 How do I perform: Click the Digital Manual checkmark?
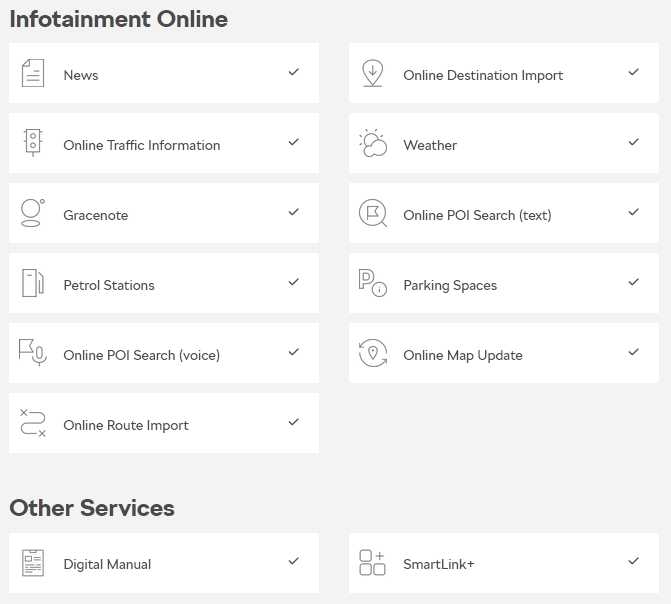(294, 561)
